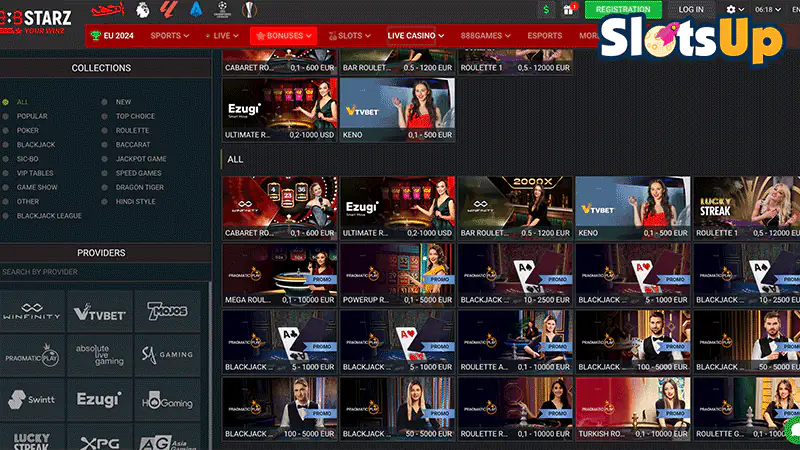
Task: Select the Asia Gaming AG provider logo
Action: pyautogui.click(x=167, y=437)
